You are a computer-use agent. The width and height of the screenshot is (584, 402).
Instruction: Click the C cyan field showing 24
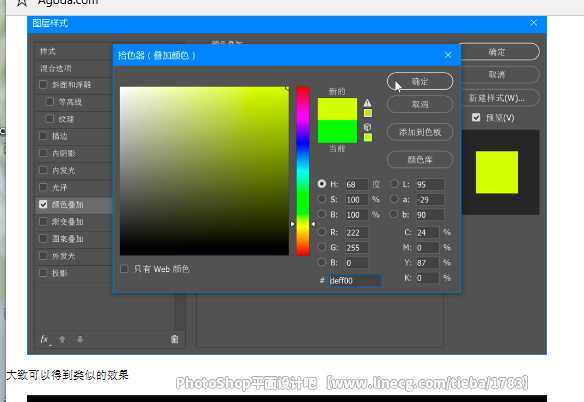pos(428,232)
